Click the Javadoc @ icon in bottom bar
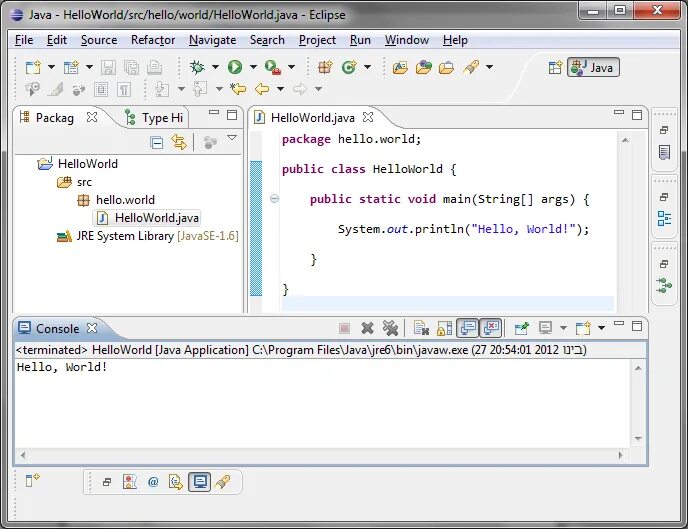Image resolution: width=688 pixels, height=529 pixels. pos(153,482)
